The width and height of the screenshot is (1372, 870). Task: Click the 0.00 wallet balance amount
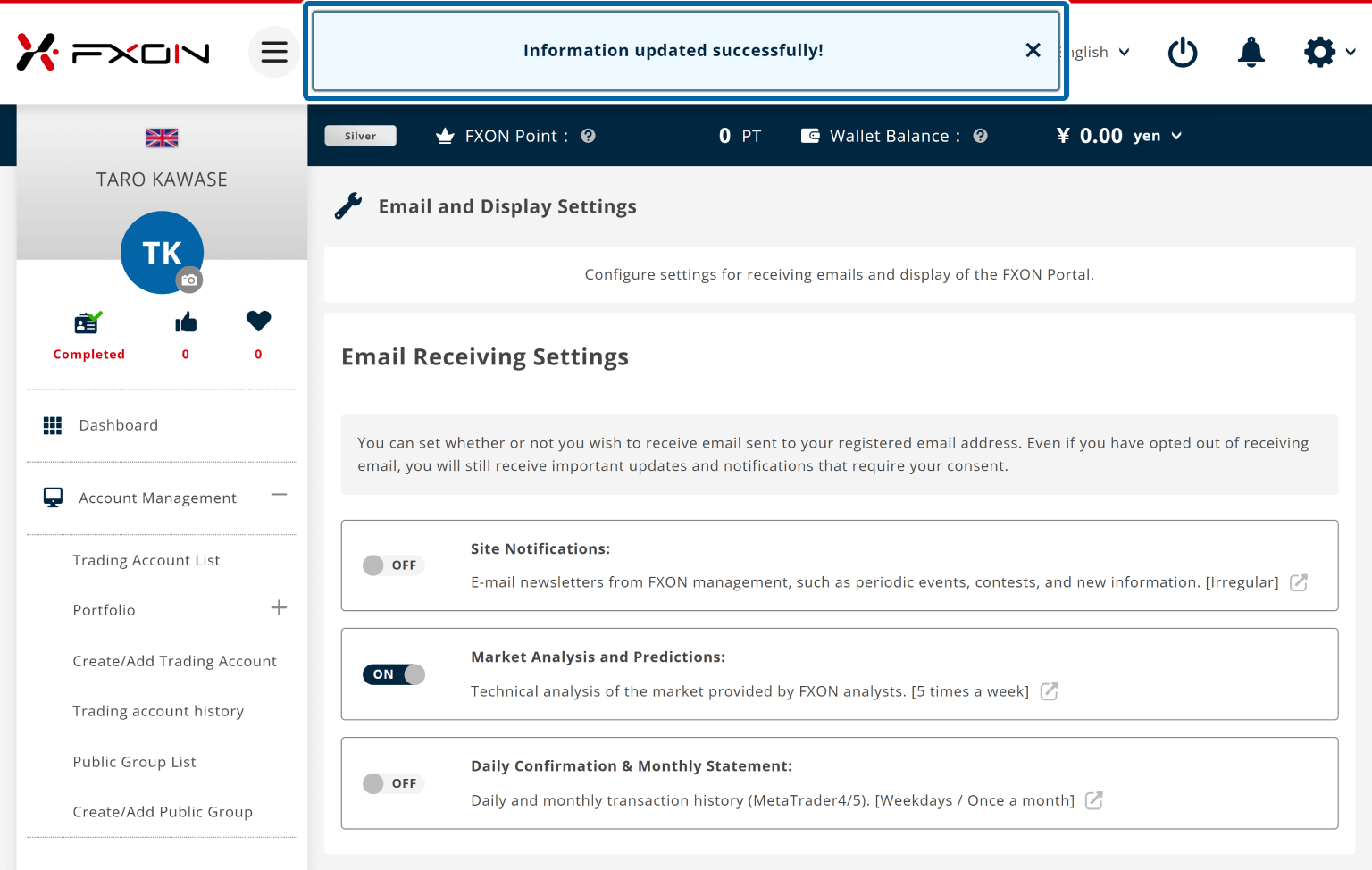point(1100,136)
